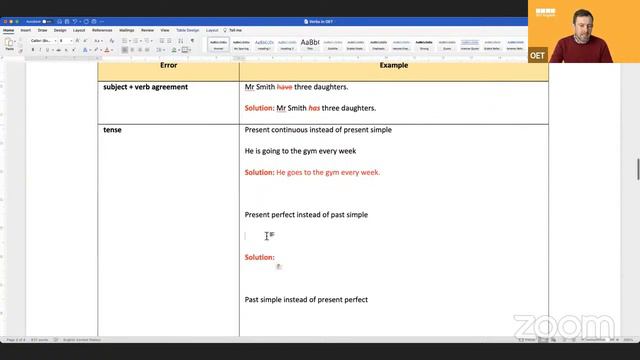Image resolution: width=640 pixels, height=360 pixels.
Task: Click the Format Painter brush icon
Action: click(20, 51)
